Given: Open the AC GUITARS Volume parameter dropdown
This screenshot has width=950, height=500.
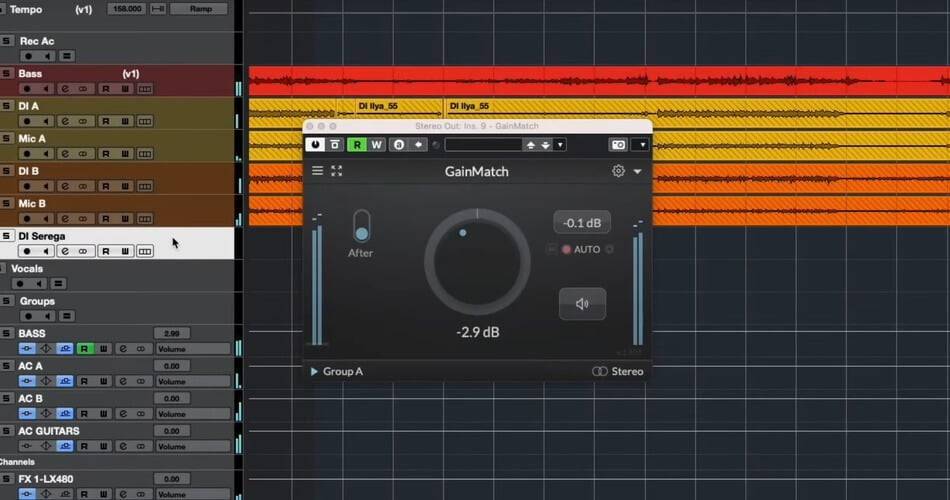Looking at the screenshot, I should (193, 447).
